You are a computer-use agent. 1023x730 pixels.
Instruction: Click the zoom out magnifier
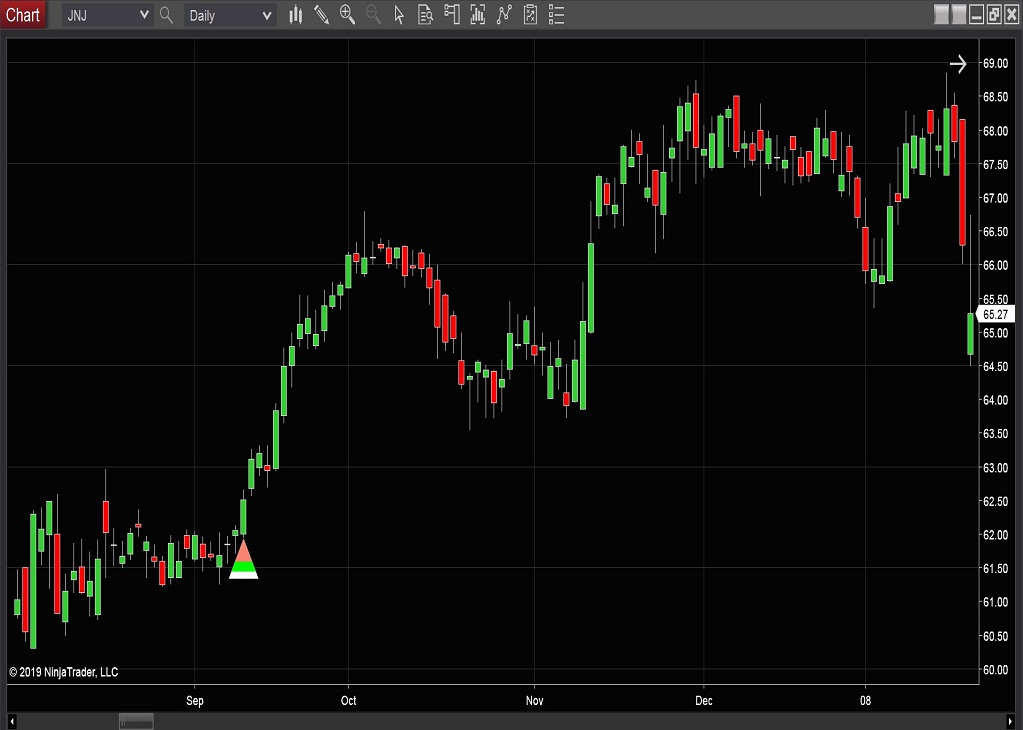tap(373, 15)
